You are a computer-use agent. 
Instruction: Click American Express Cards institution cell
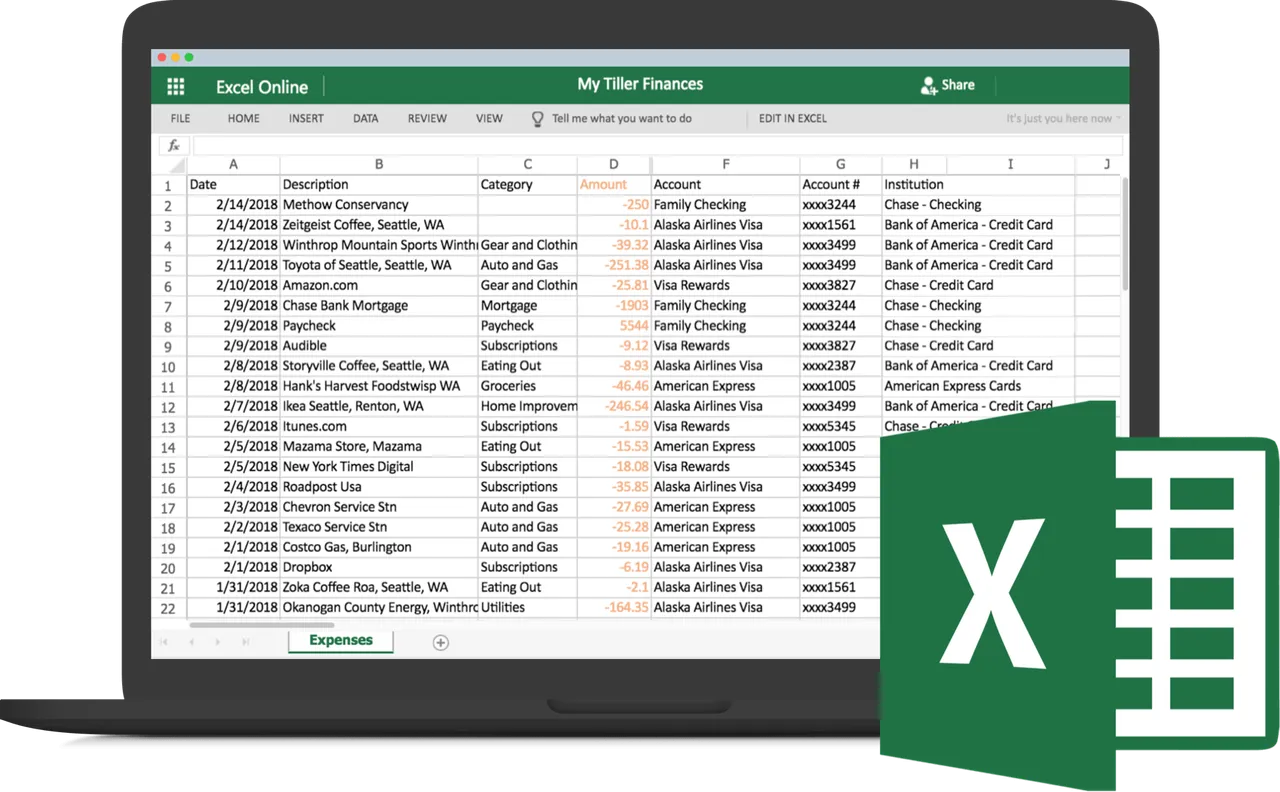point(952,386)
